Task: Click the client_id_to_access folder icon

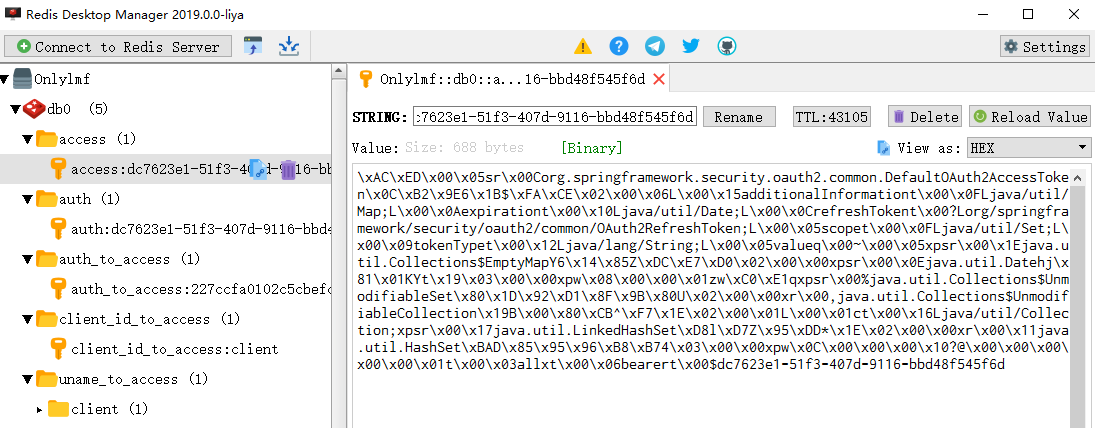Action: [x=46, y=320]
